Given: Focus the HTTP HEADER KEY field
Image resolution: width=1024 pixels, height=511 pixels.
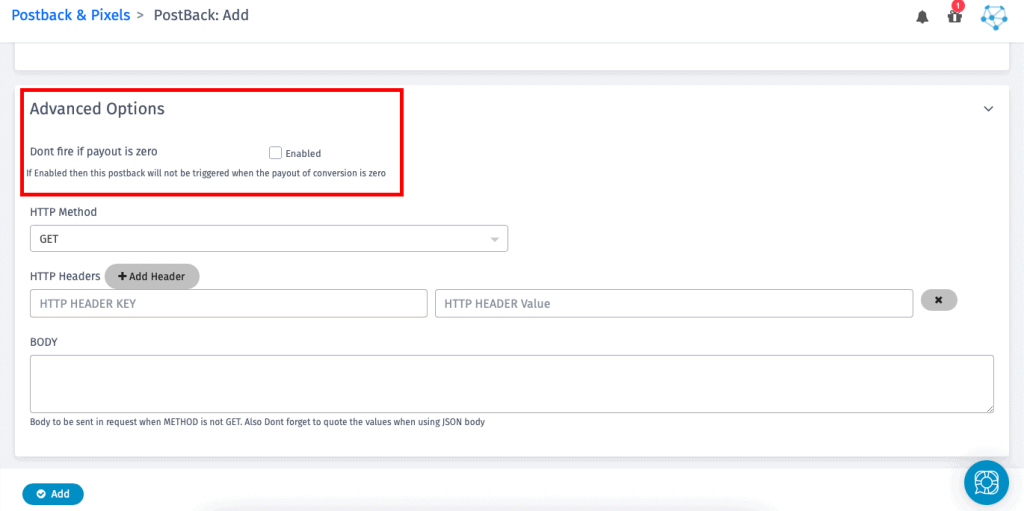Looking at the screenshot, I should click(x=229, y=303).
